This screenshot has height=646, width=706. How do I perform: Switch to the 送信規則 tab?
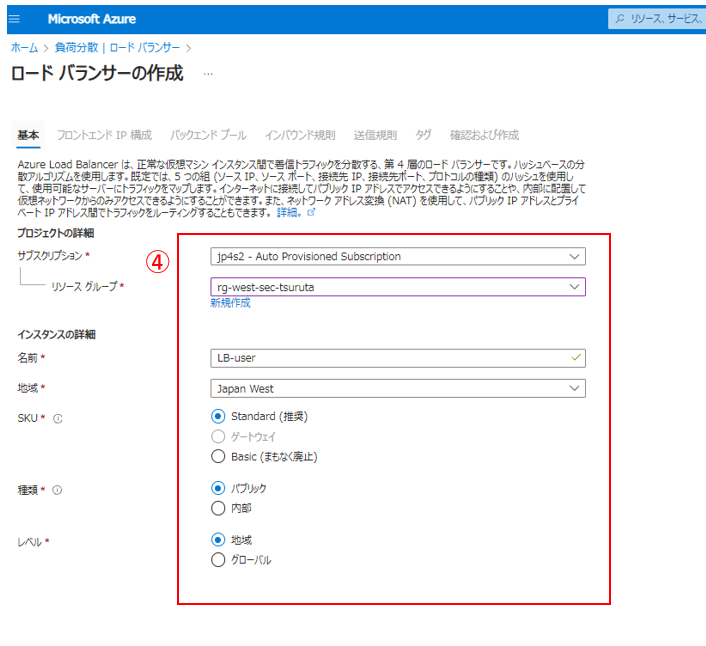click(375, 135)
